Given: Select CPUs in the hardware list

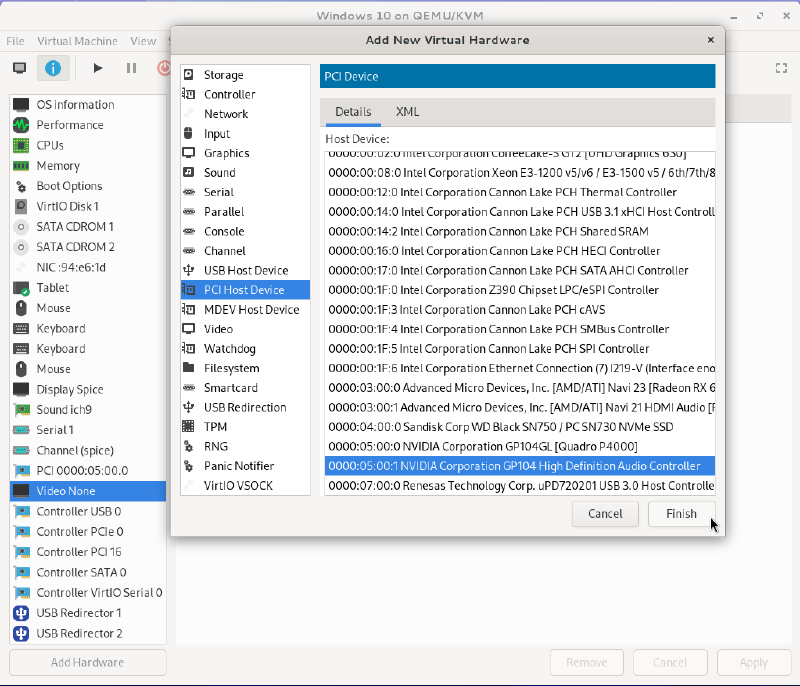Looking at the screenshot, I should tap(88, 145).
